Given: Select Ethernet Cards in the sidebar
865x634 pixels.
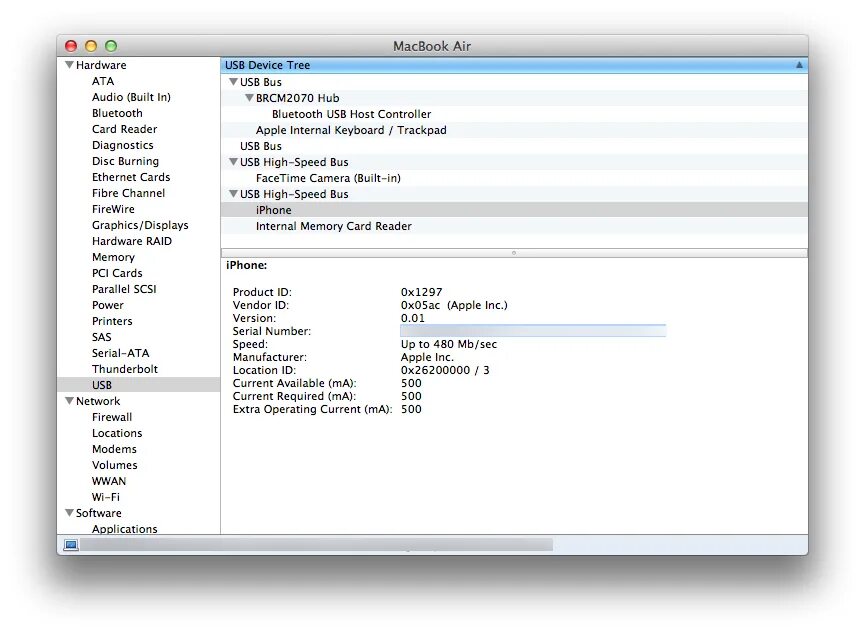Looking at the screenshot, I should pos(131,177).
